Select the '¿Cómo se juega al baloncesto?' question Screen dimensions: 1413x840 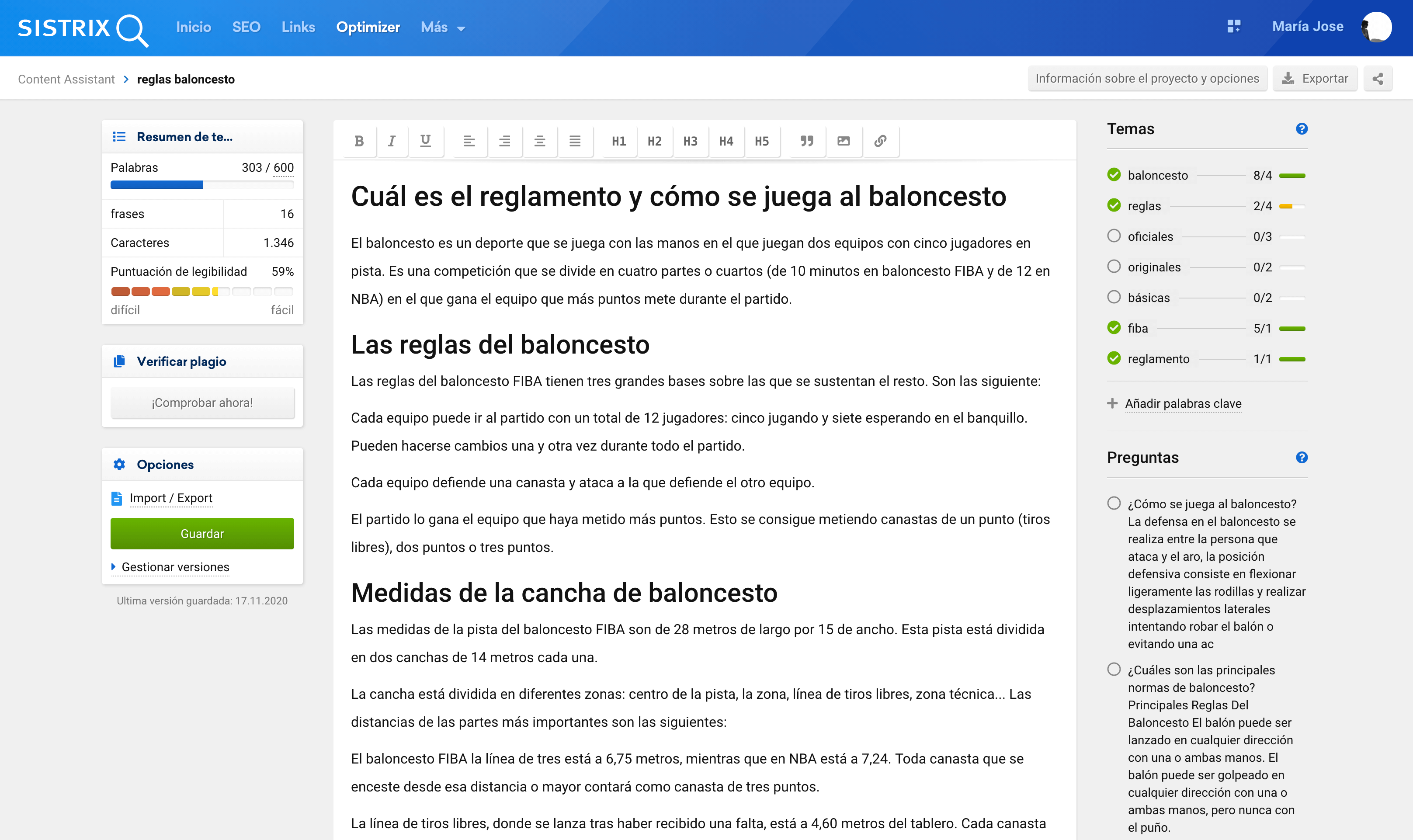(x=1114, y=503)
